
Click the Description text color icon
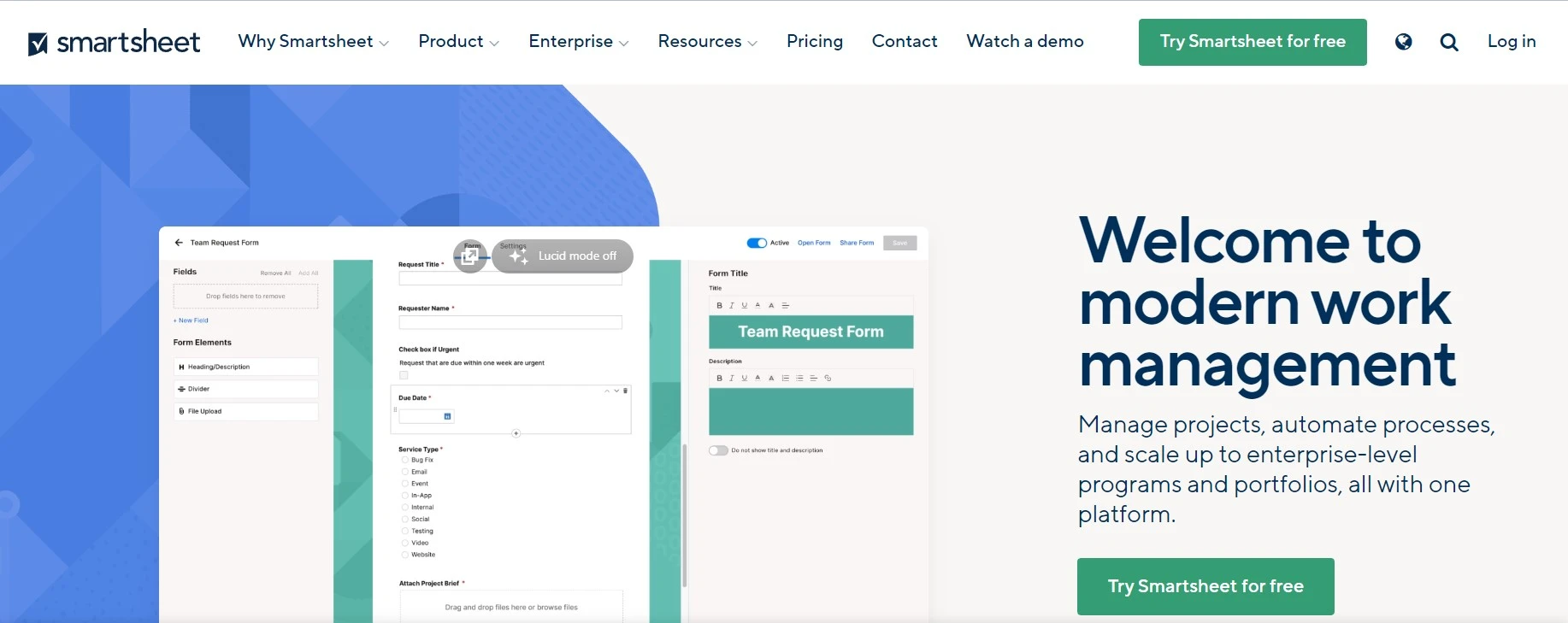[757, 378]
